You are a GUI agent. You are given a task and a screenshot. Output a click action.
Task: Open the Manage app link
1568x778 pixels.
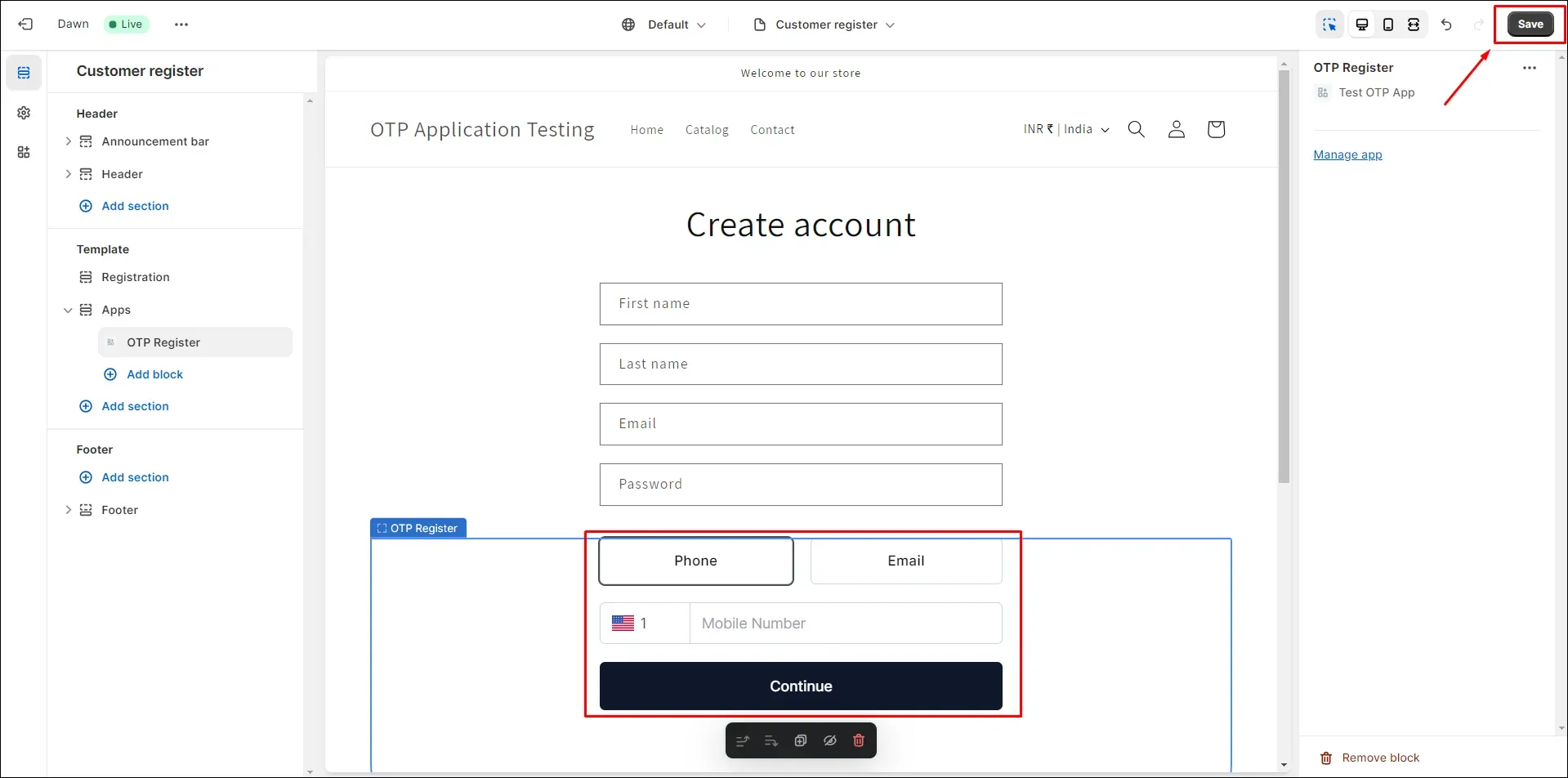[1348, 154]
